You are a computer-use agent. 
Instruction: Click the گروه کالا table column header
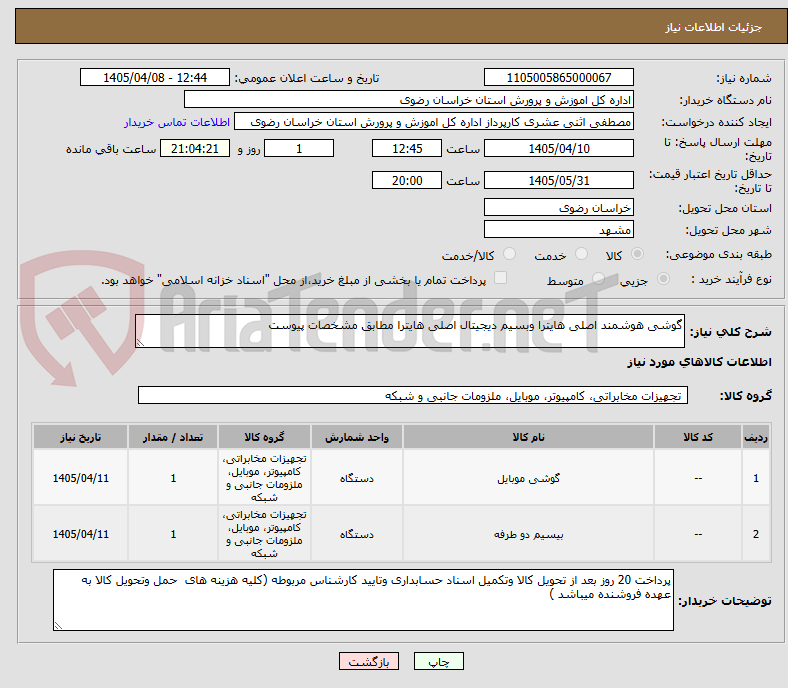pos(264,437)
